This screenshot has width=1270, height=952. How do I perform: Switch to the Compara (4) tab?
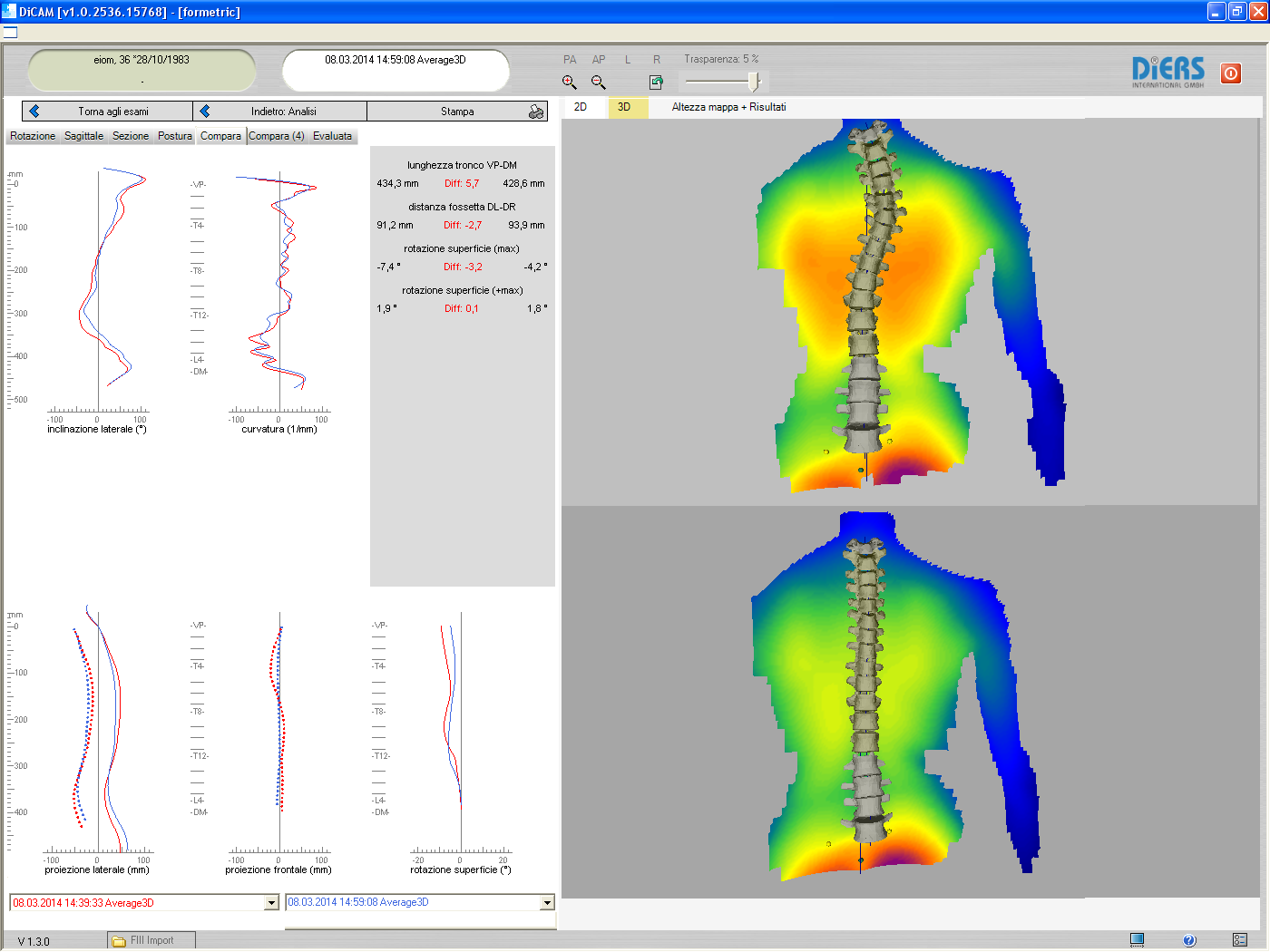pos(277,136)
